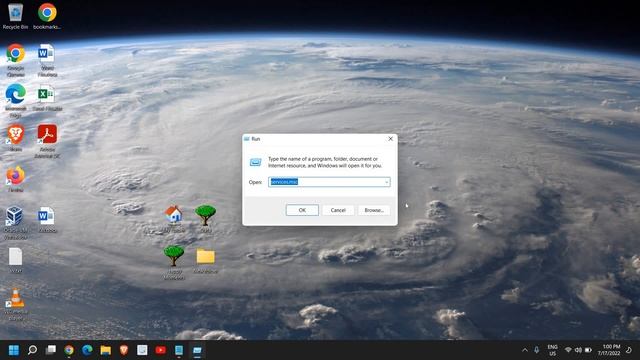Select the tree icon beside the house icon
The height and width of the screenshot is (360, 640).
click(205, 219)
